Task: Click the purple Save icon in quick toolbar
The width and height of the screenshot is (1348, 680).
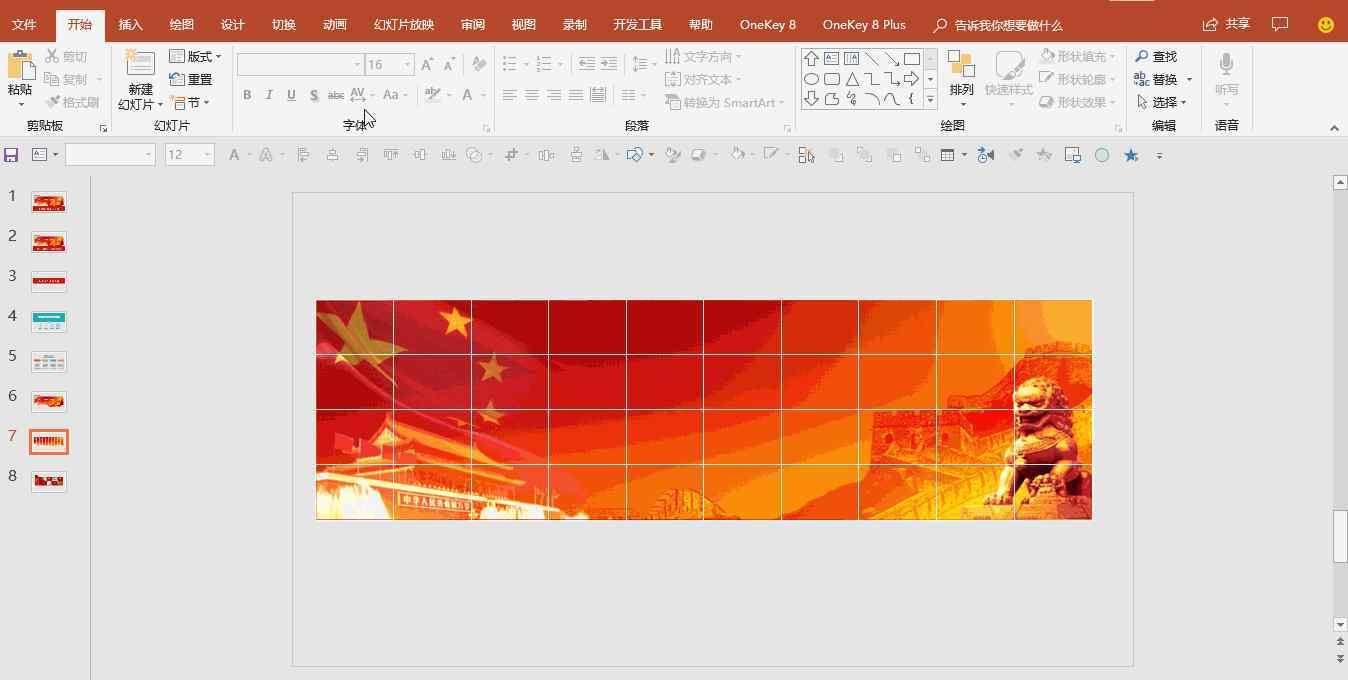Action: (x=11, y=155)
